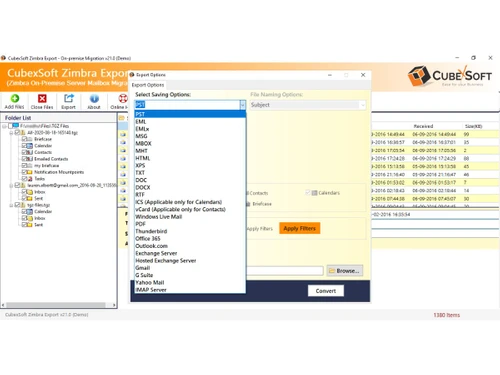Choose EML from the saving options list

coord(190,122)
